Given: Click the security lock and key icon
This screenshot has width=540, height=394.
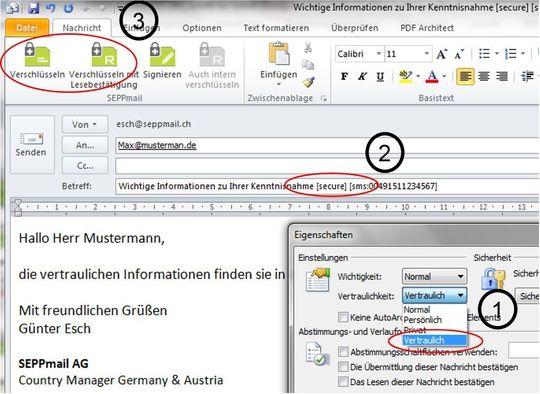Looking at the screenshot, I should (x=493, y=279).
